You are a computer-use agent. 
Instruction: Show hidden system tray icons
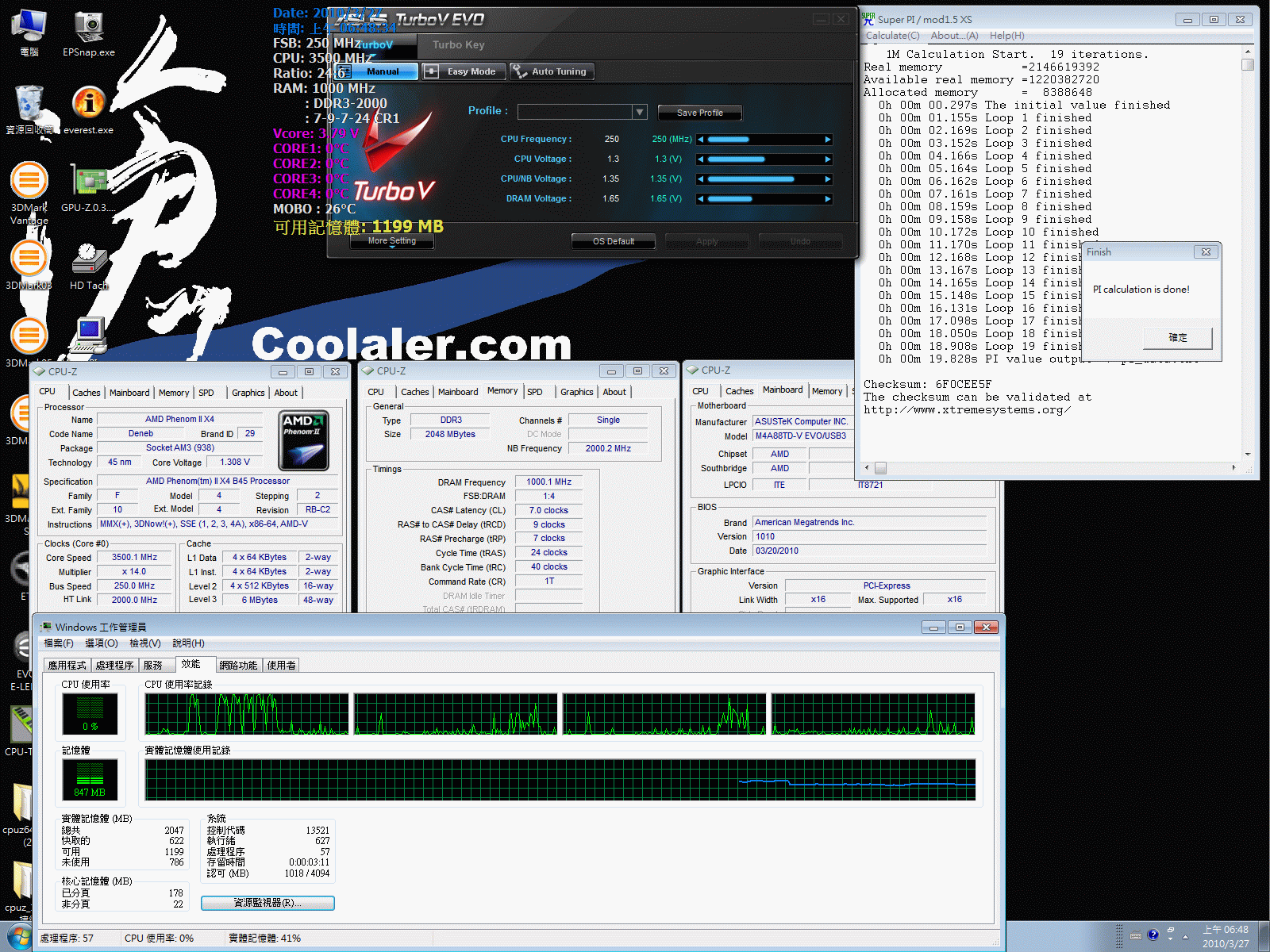[1185, 937]
